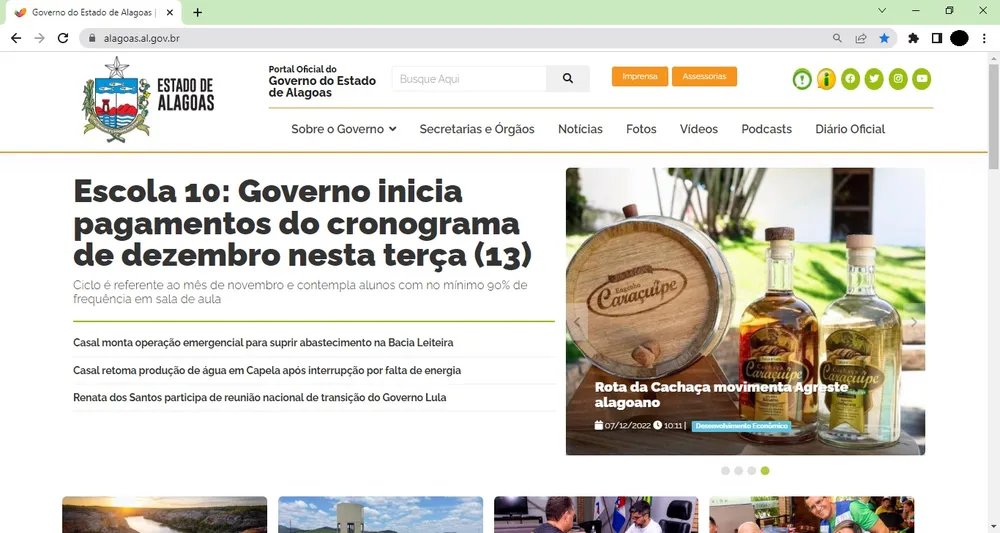Select the first carousel dot

point(725,471)
